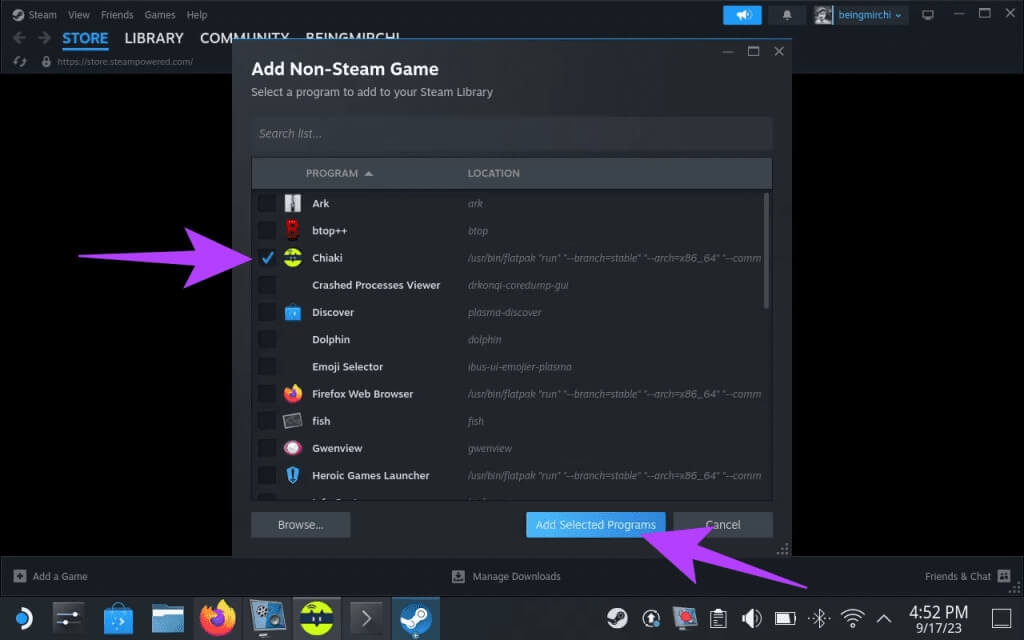The height and width of the screenshot is (640, 1024).
Task: Click the Big Picture mode monitor icon
Action: (x=927, y=15)
